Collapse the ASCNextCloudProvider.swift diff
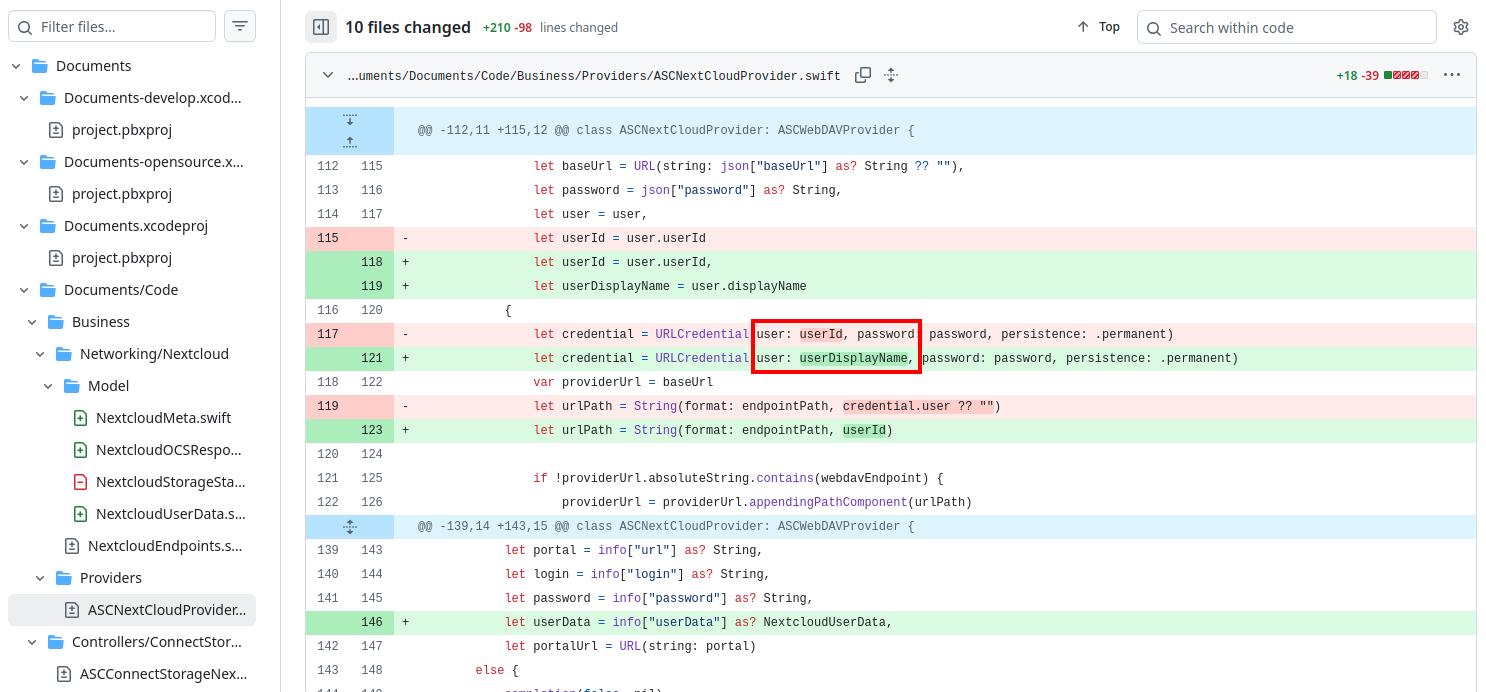This screenshot has width=1486, height=692. tap(327, 75)
